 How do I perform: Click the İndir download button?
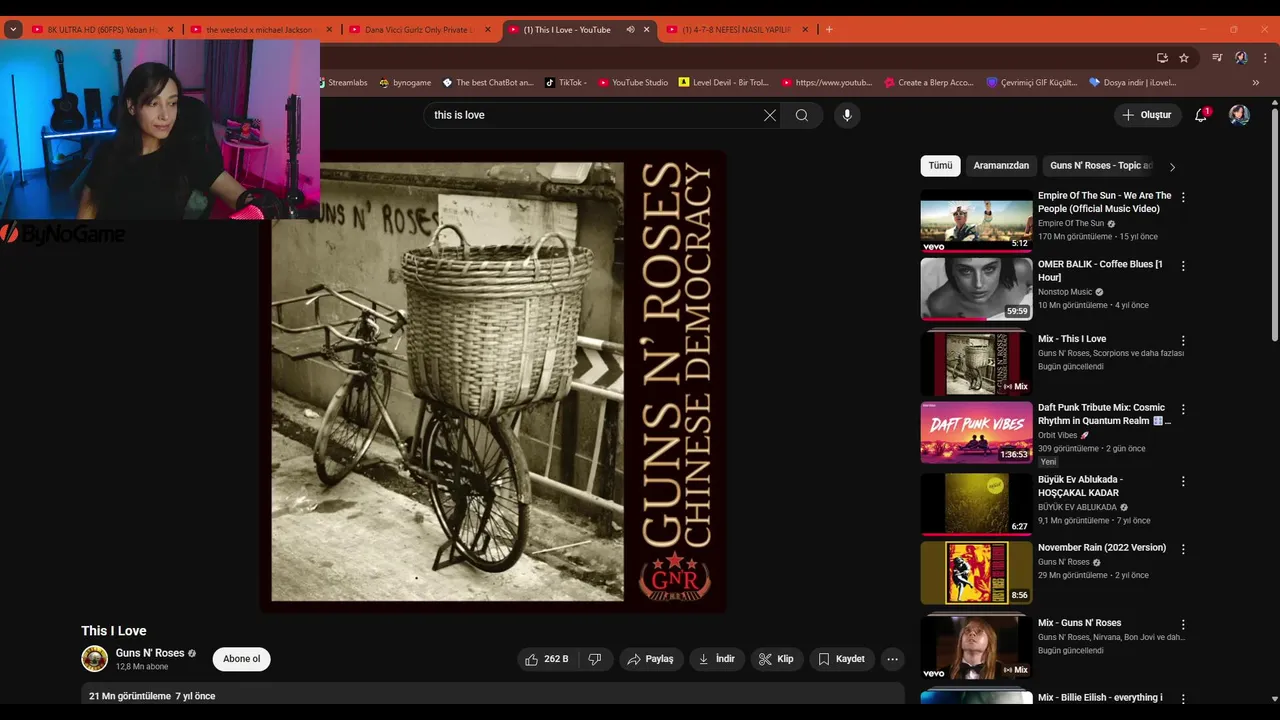pos(717,659)
